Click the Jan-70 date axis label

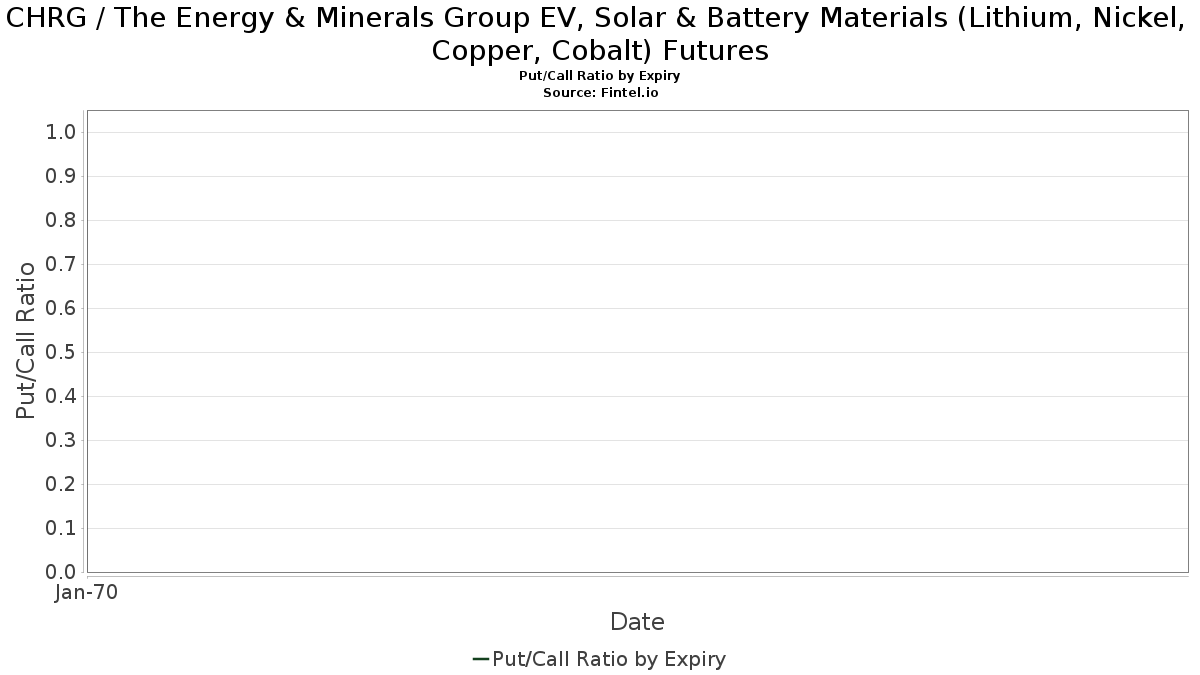(x=86, y=592)
